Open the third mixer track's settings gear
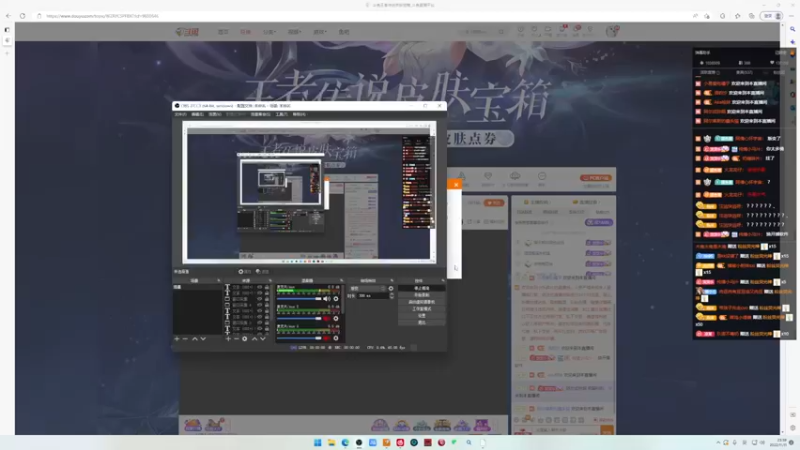This screenshot has height=450, width=800. [x=336, y=338]
